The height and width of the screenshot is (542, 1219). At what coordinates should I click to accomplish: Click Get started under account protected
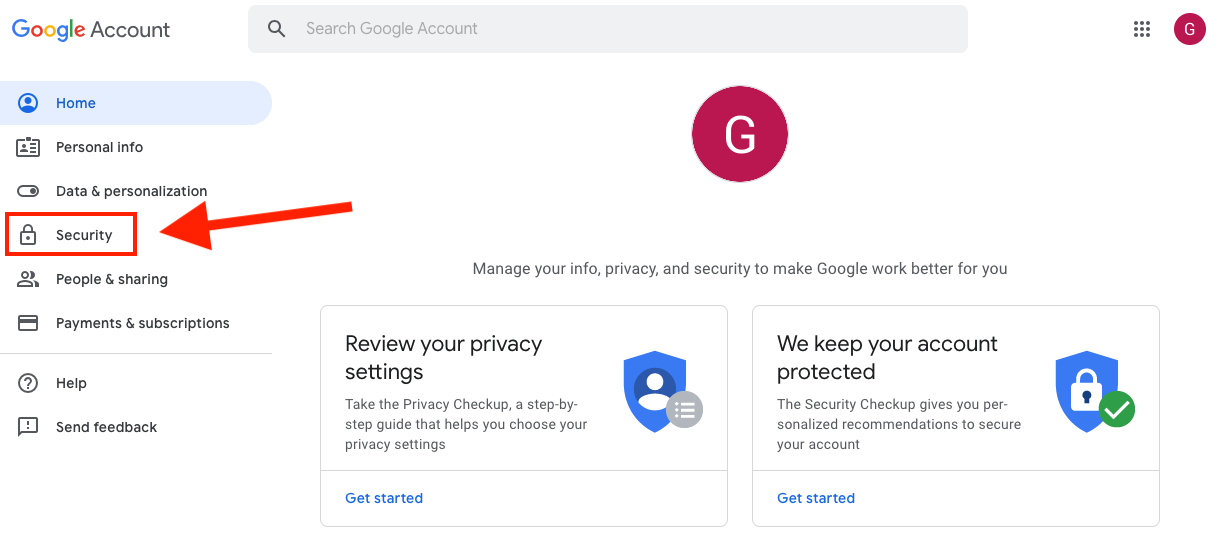point(816,498)
